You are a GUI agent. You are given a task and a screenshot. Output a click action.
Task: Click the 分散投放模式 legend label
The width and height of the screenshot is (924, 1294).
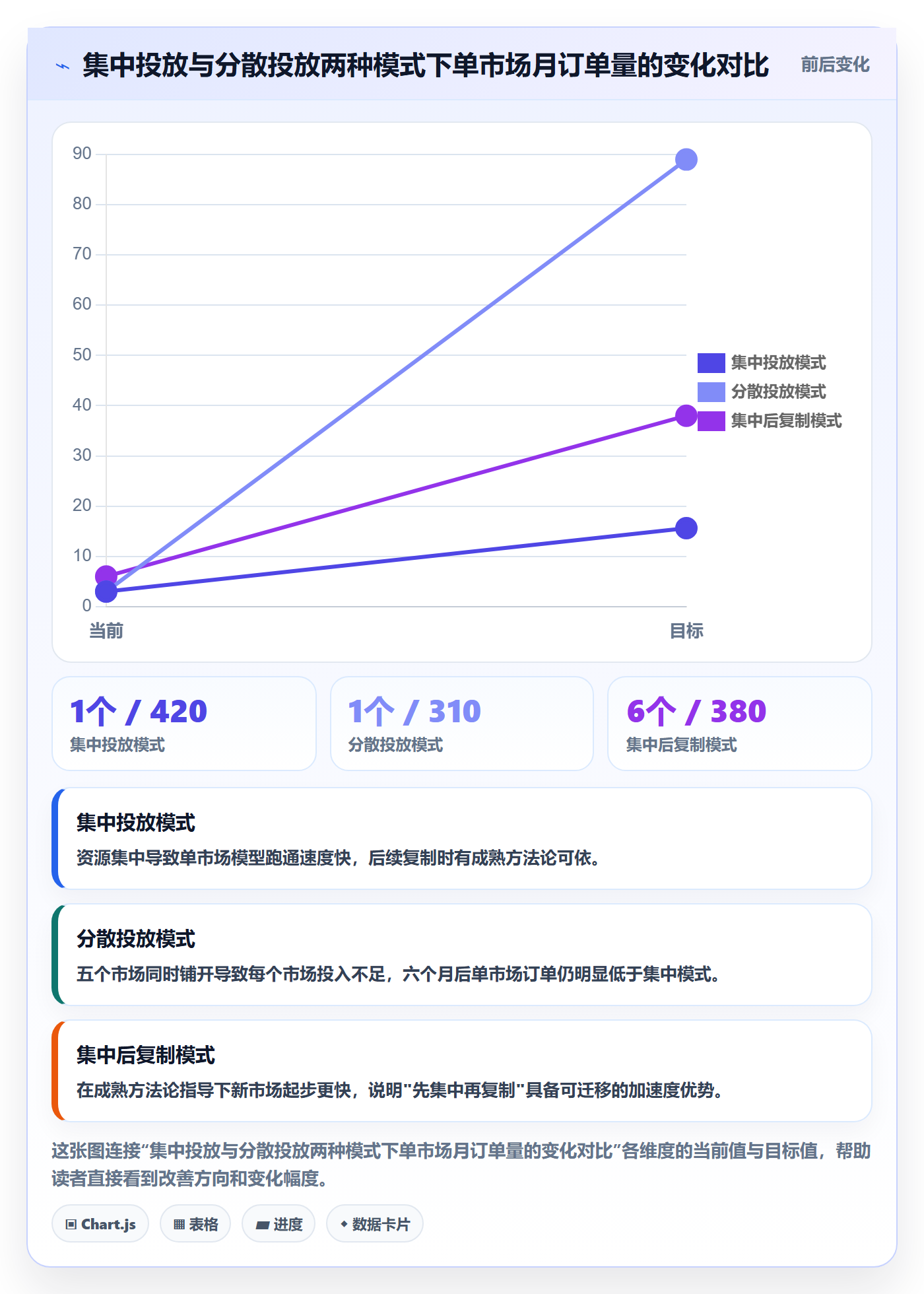pyautogui.click(x=778, y=392)
